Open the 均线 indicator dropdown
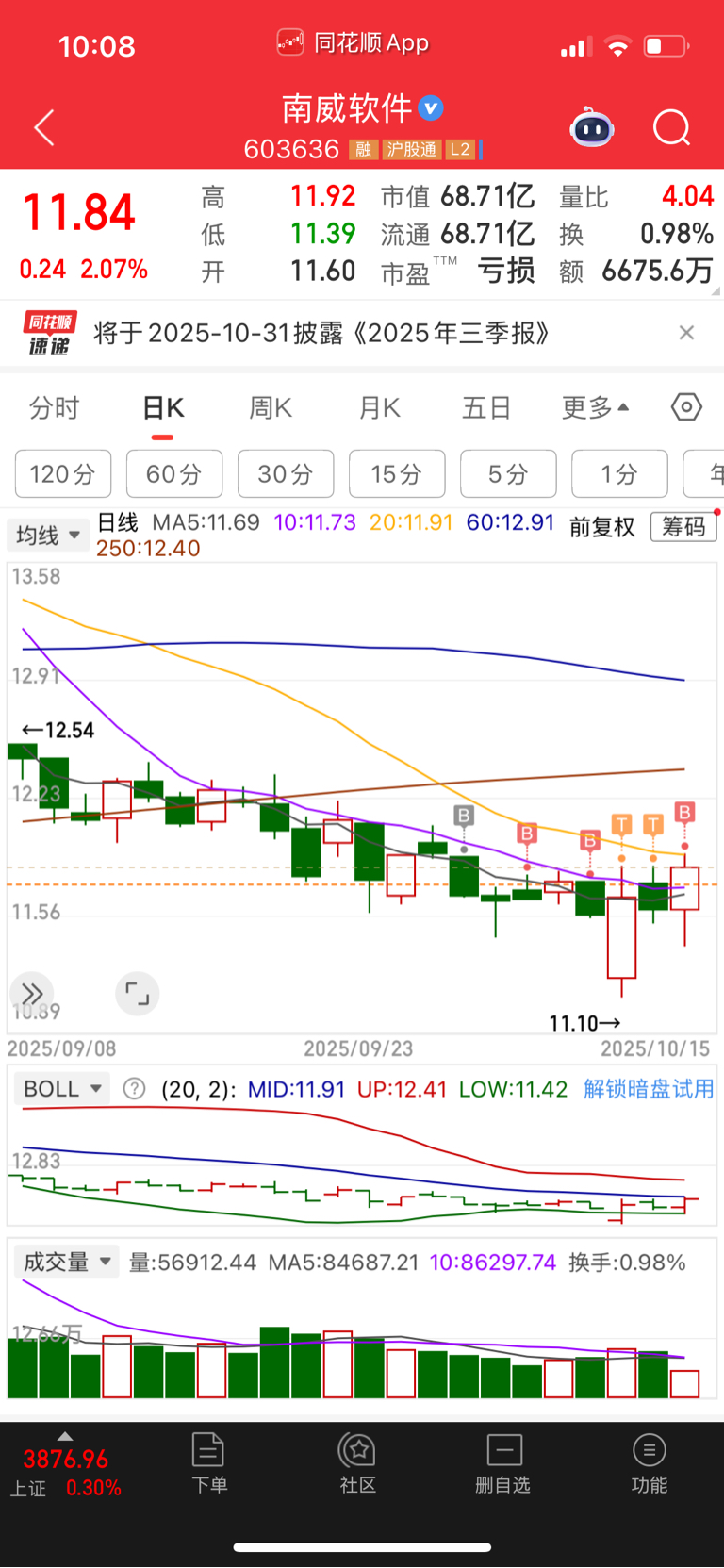Screen dimensions: 724x1568 coord(48,536)
